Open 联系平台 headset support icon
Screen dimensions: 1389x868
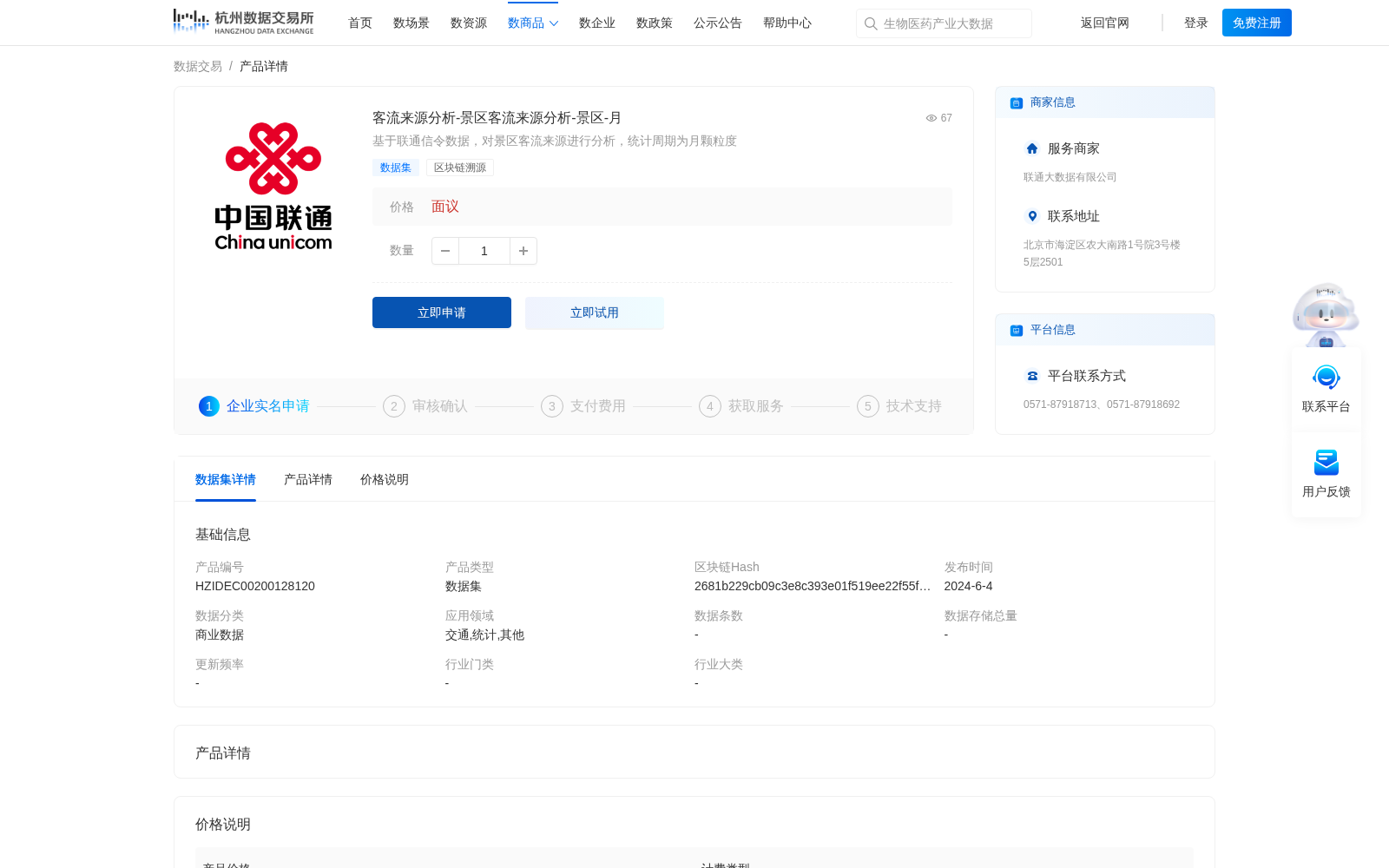point(1326,378)
